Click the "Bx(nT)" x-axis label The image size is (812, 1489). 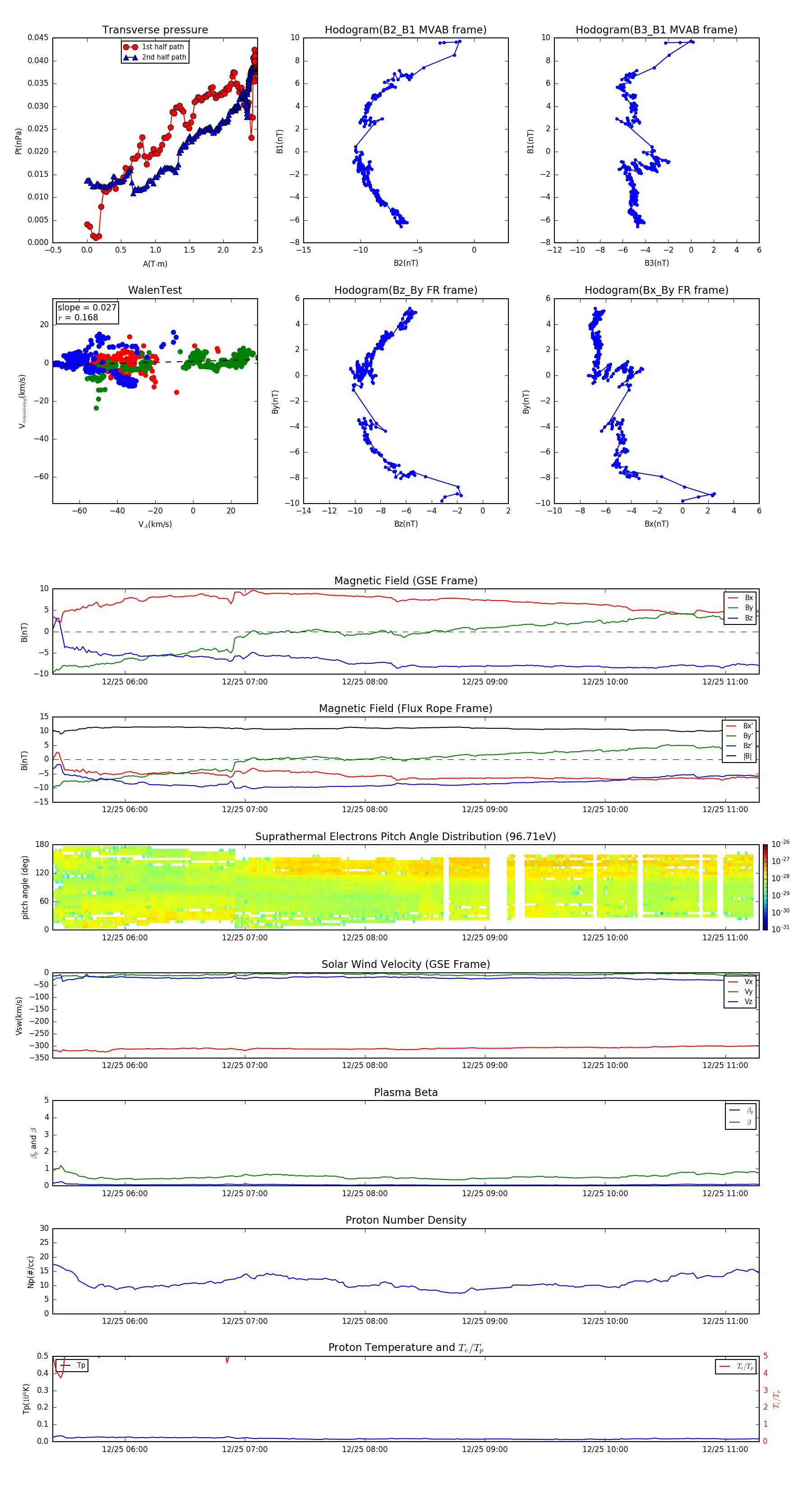(x=656, y=524)
